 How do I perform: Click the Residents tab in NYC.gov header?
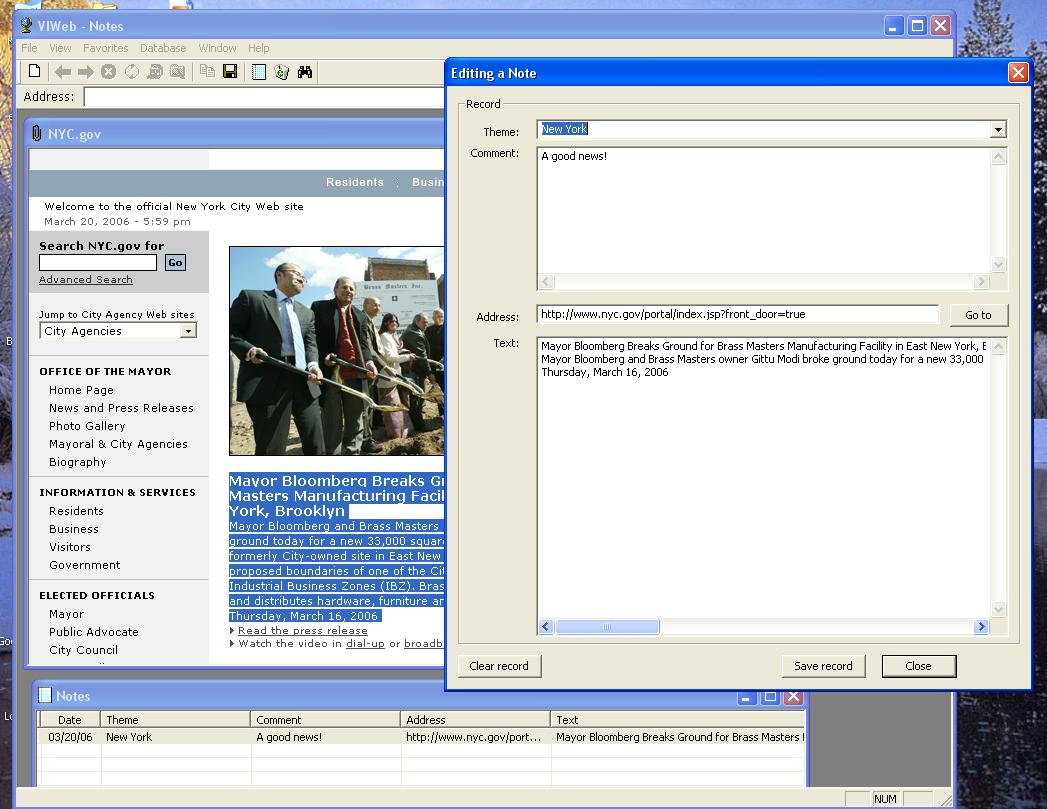(355, 182)
